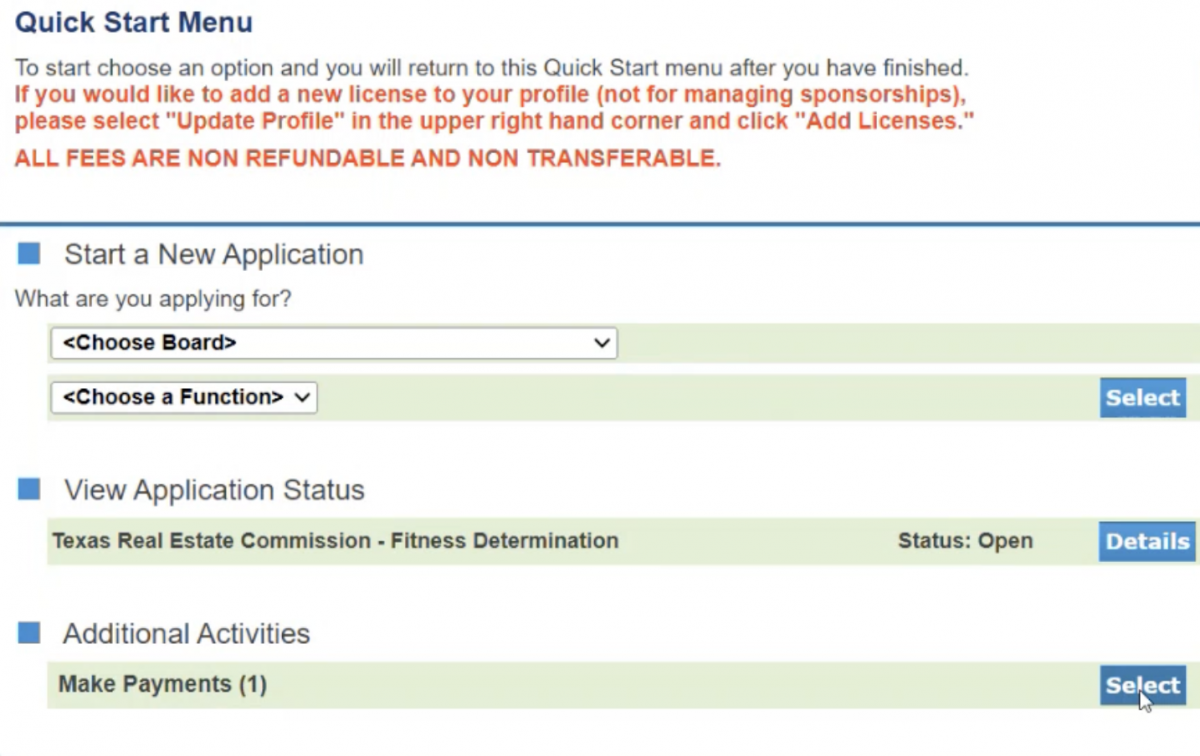The image size is (1200, 756).
Task: Click the Status: Open text
Action: tap(964, 541)
